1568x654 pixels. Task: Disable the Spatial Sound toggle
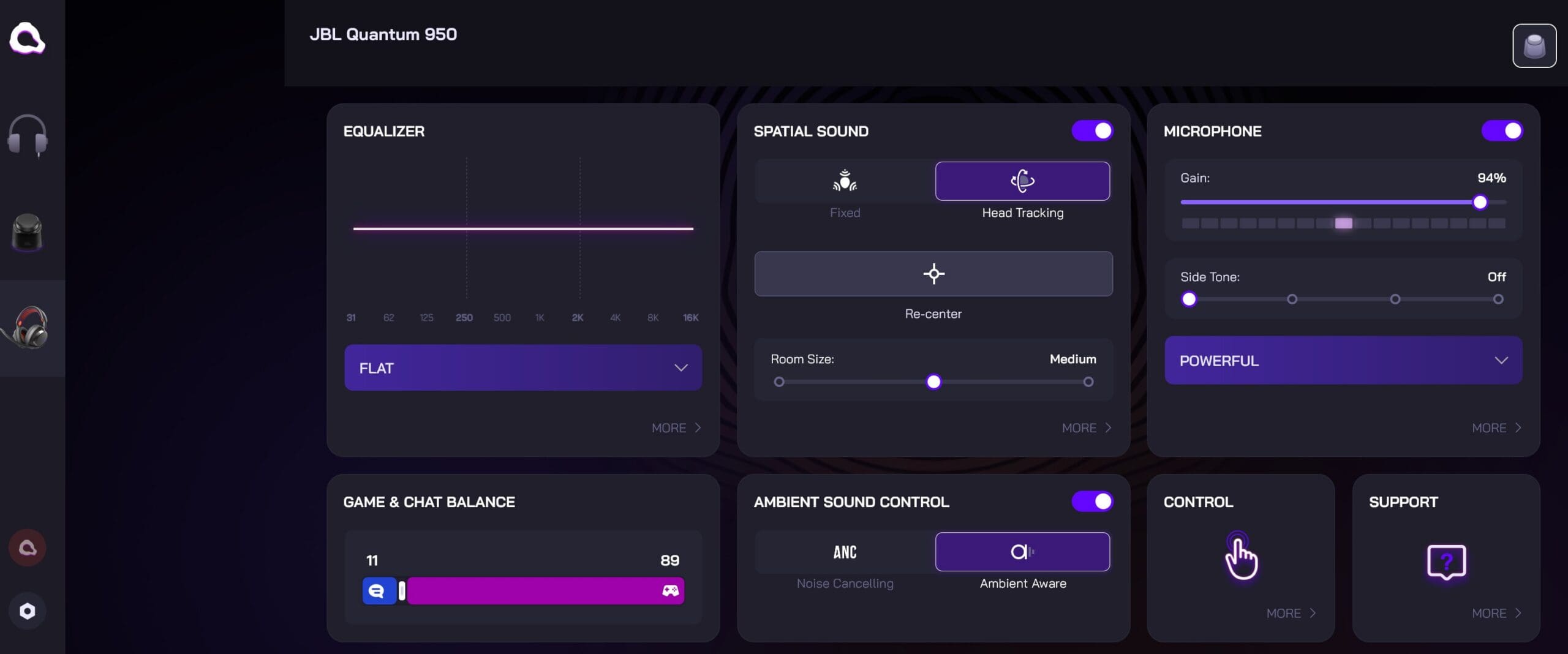point(1092,131)
